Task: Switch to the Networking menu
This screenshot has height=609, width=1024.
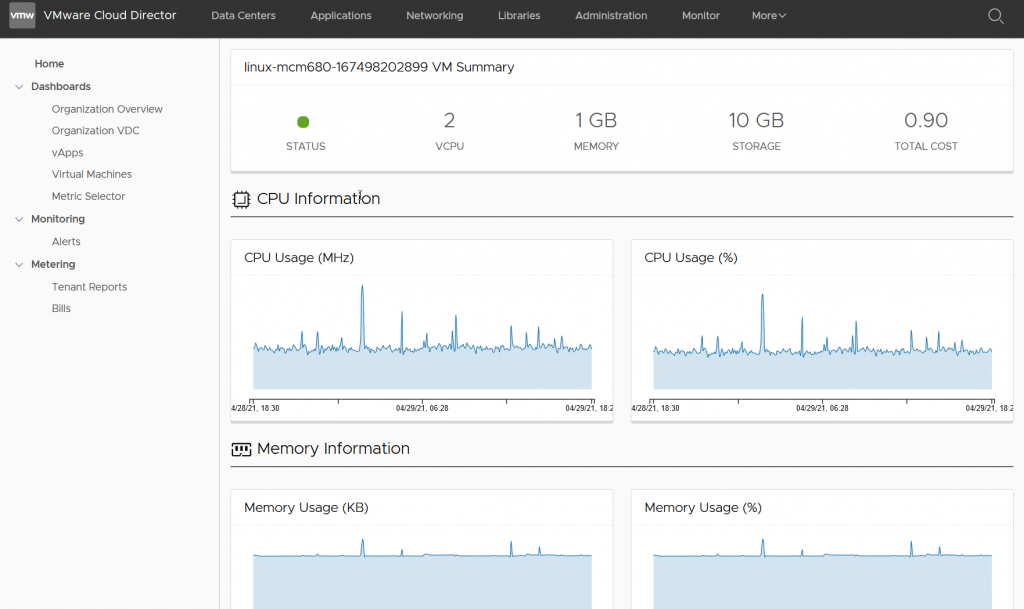Action: 434,16
